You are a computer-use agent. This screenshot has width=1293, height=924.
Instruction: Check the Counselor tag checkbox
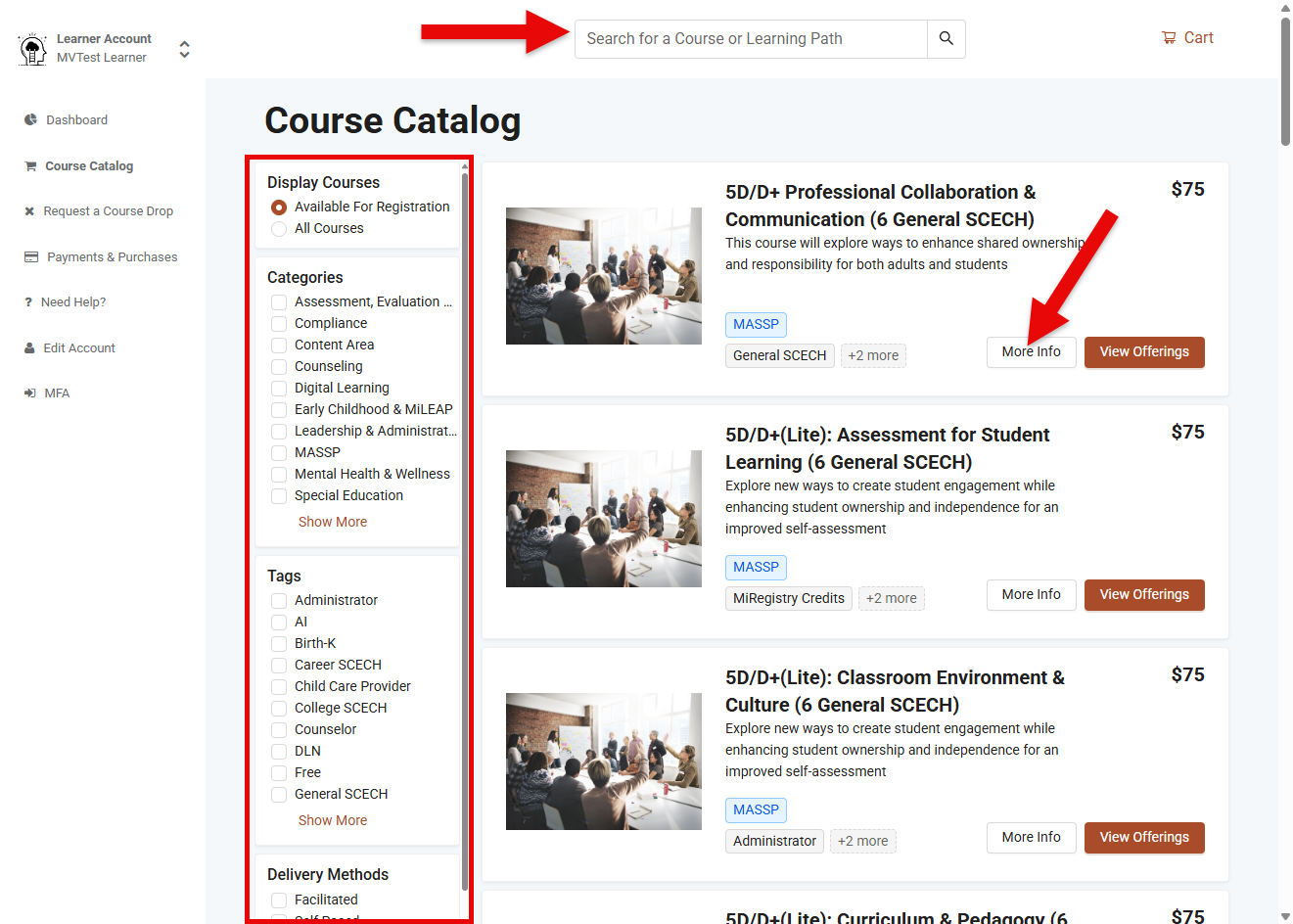pos(279,730)
